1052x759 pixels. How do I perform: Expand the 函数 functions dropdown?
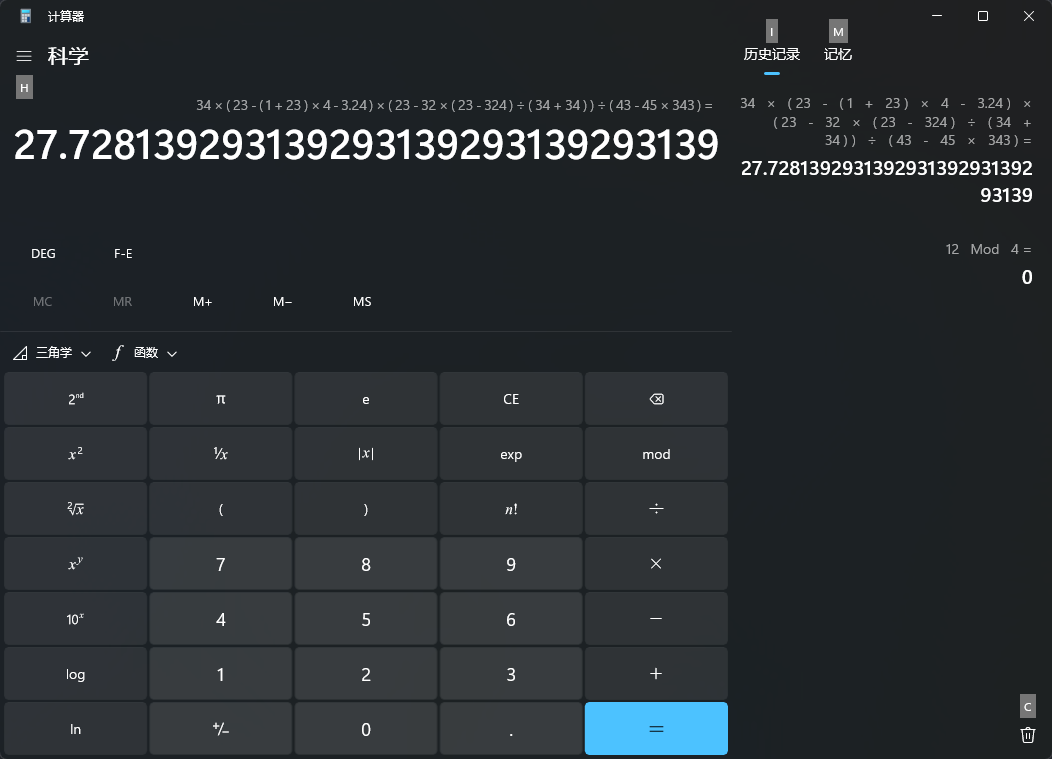coord(144,353)
